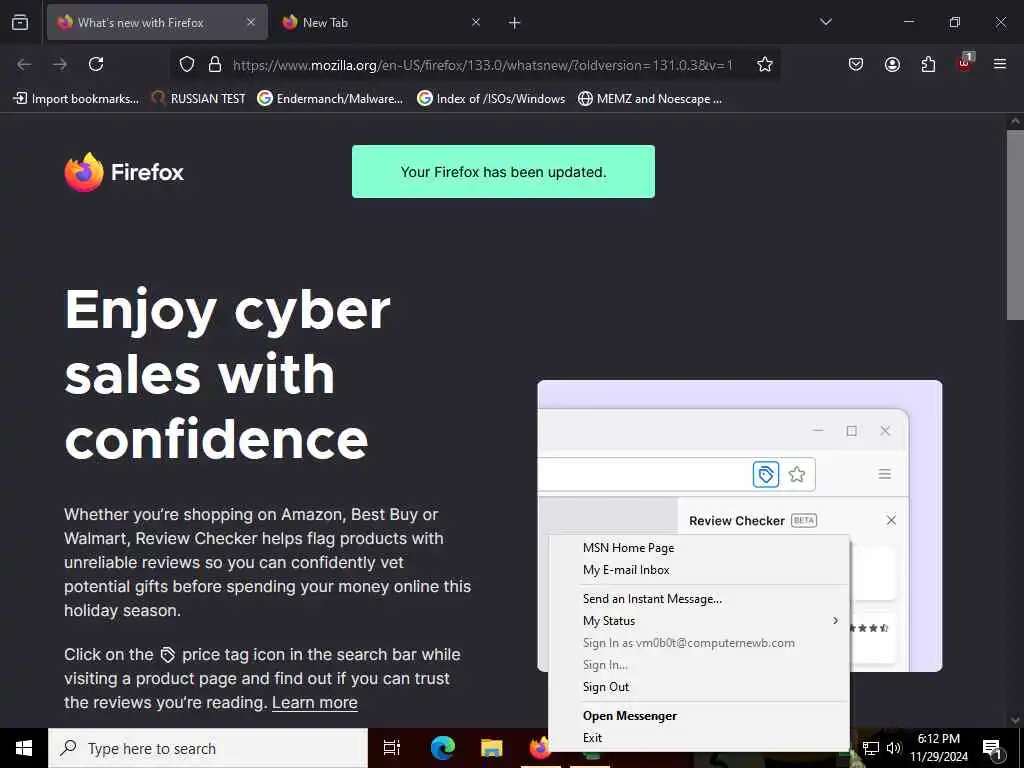Open the uBlock Origin extension icon
Screen dimensions: 1024x768
[x=965, y=63]
